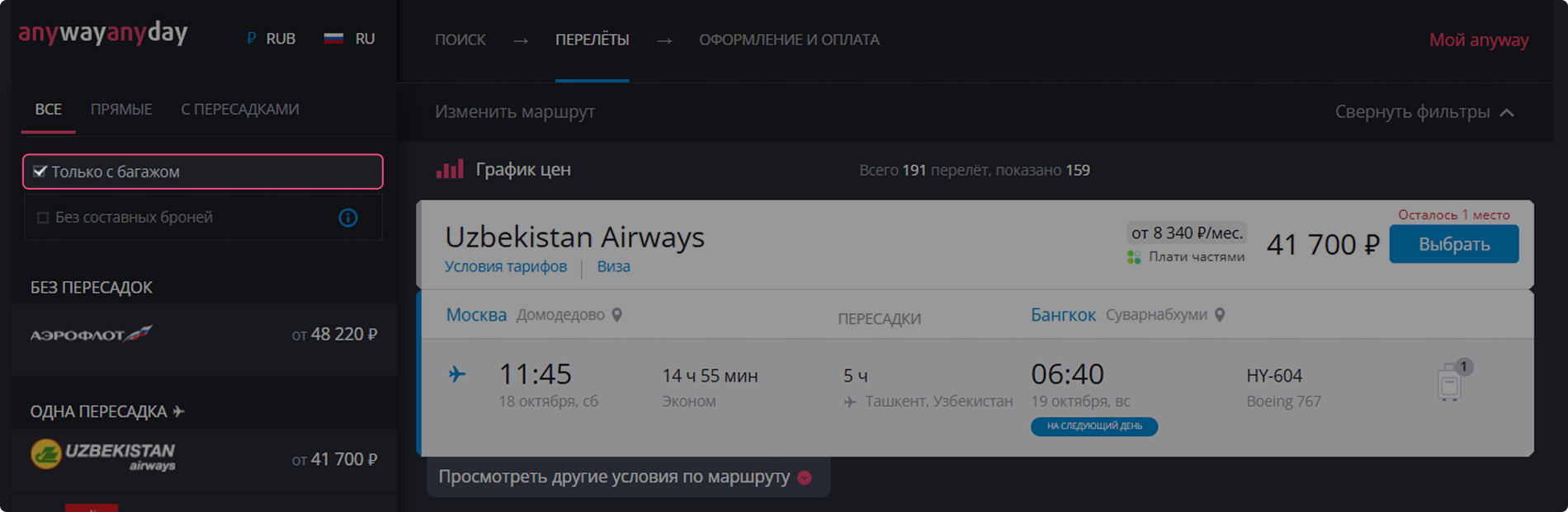Open the 'Мой anyway' account link
The height and width of the screenshot is (512, 1568).
point(1478,40)
